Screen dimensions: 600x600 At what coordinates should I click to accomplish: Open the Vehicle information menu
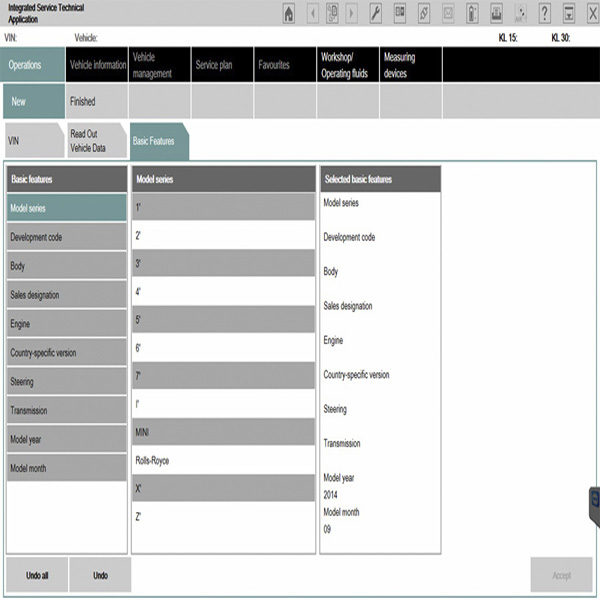pyautogui.click(x=96, y=65)
